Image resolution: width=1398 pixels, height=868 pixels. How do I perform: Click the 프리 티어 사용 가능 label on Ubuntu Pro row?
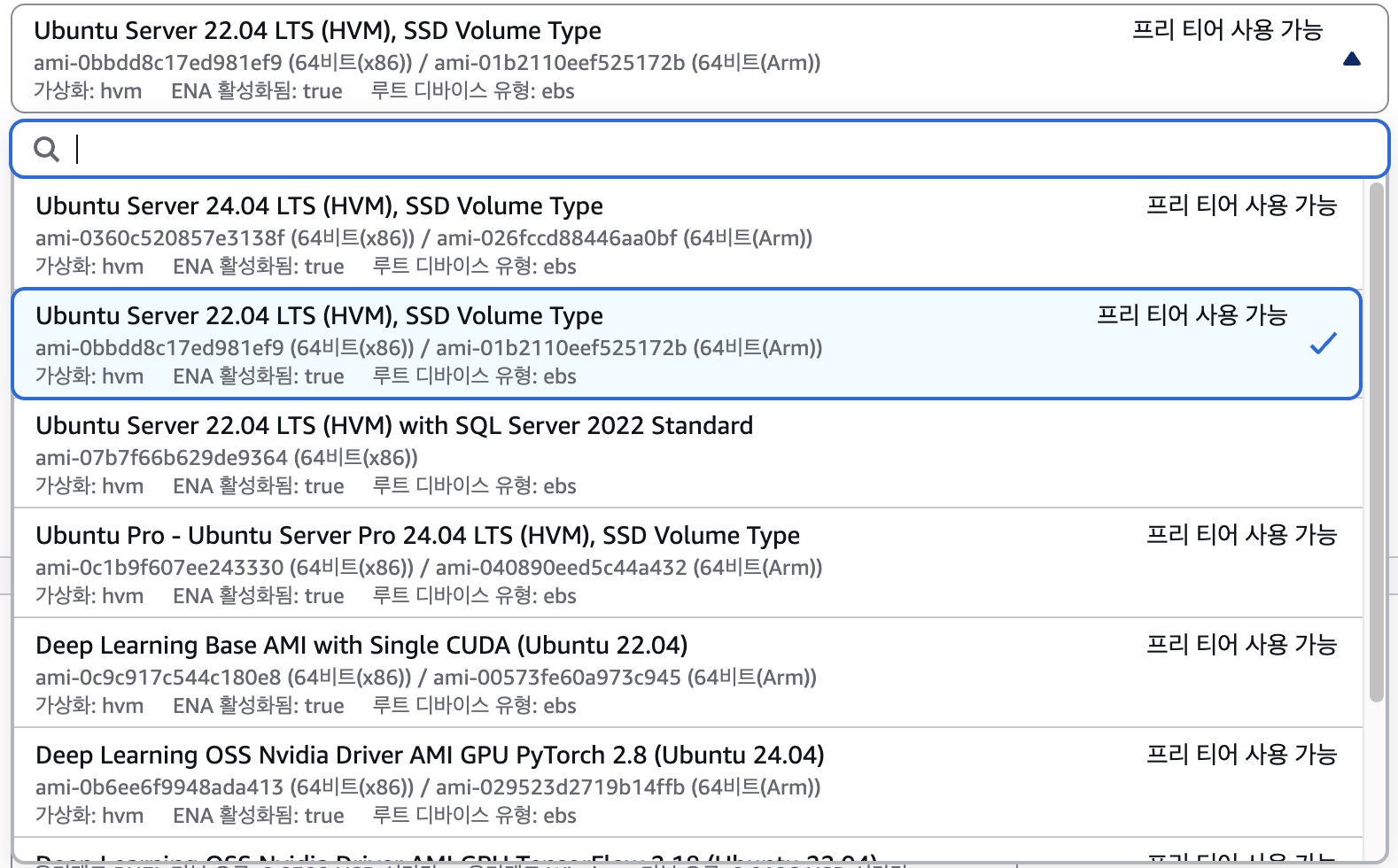coord(1241,535)
